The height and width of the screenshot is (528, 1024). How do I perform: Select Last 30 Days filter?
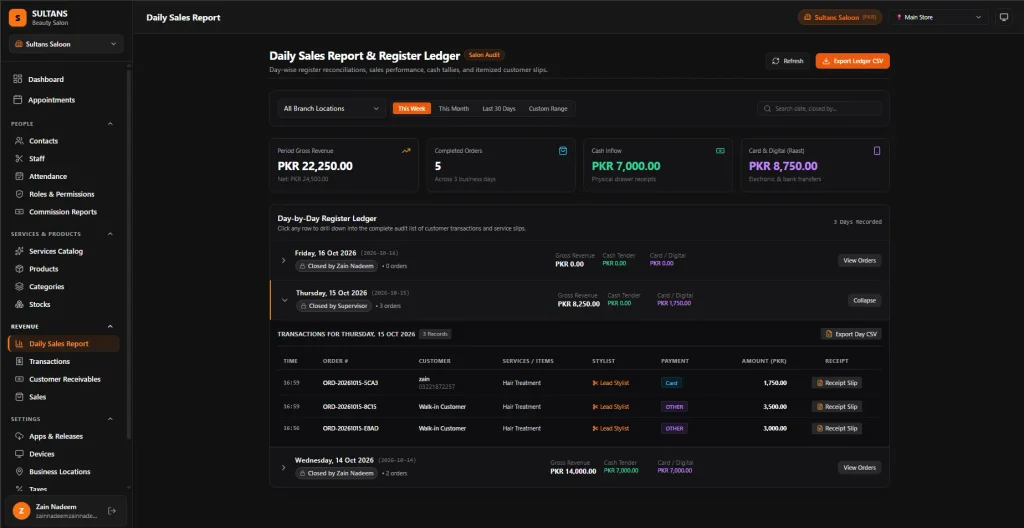[x=499, y=108]
